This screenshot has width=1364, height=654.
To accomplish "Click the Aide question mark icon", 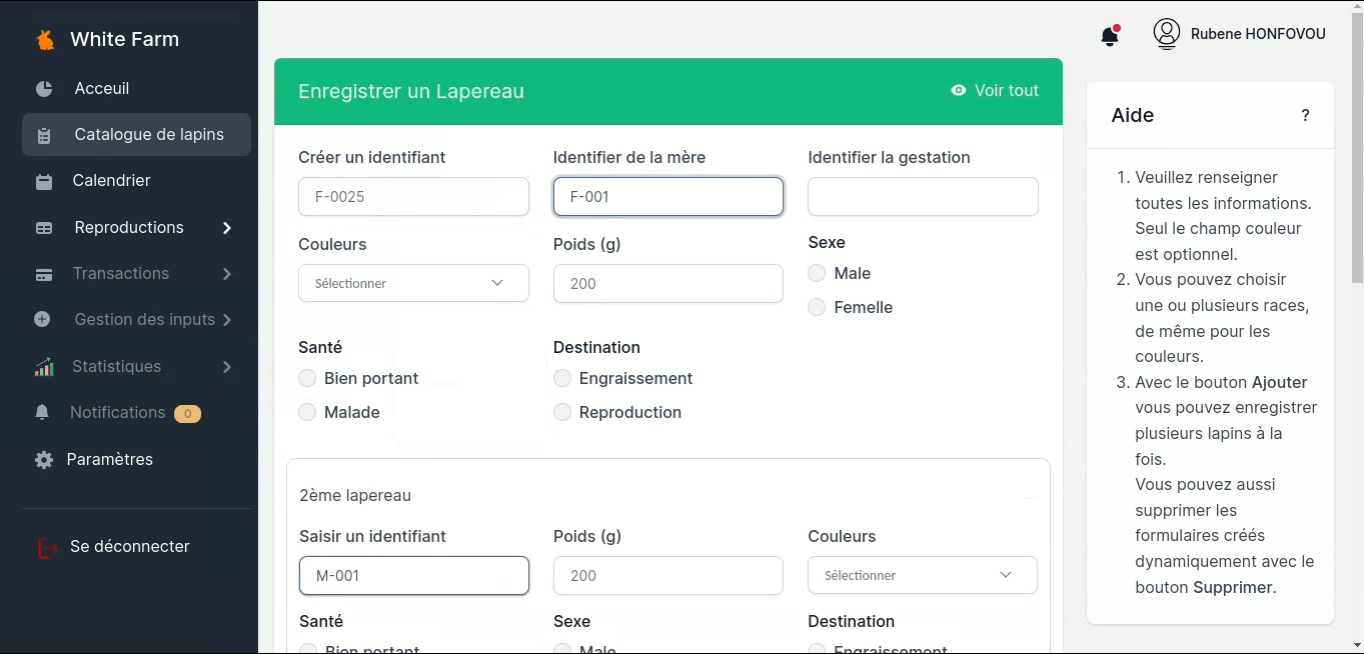I will (x=1305, y=116).
